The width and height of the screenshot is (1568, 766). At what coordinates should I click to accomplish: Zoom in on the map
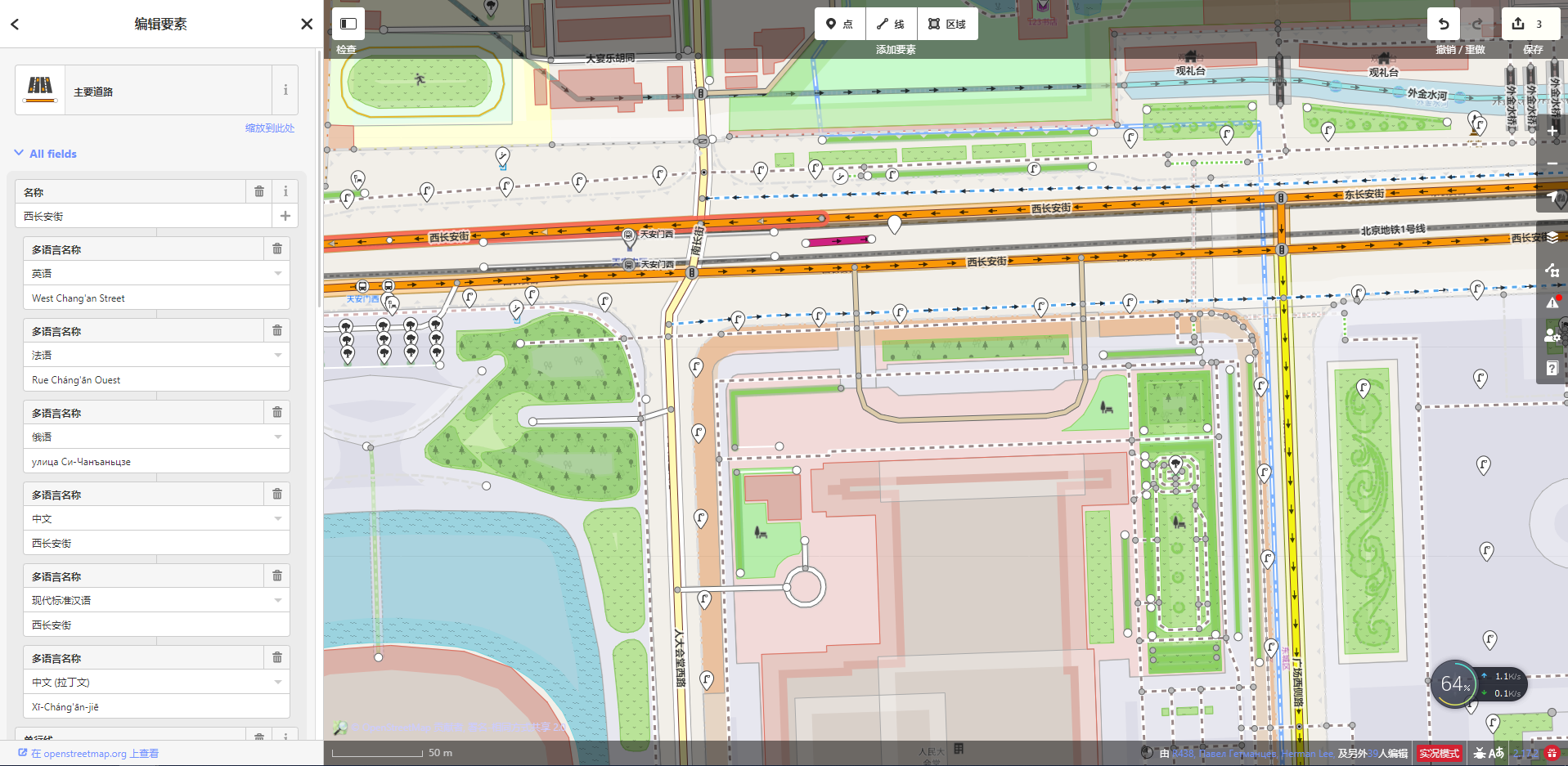(x=1552, y=131)
